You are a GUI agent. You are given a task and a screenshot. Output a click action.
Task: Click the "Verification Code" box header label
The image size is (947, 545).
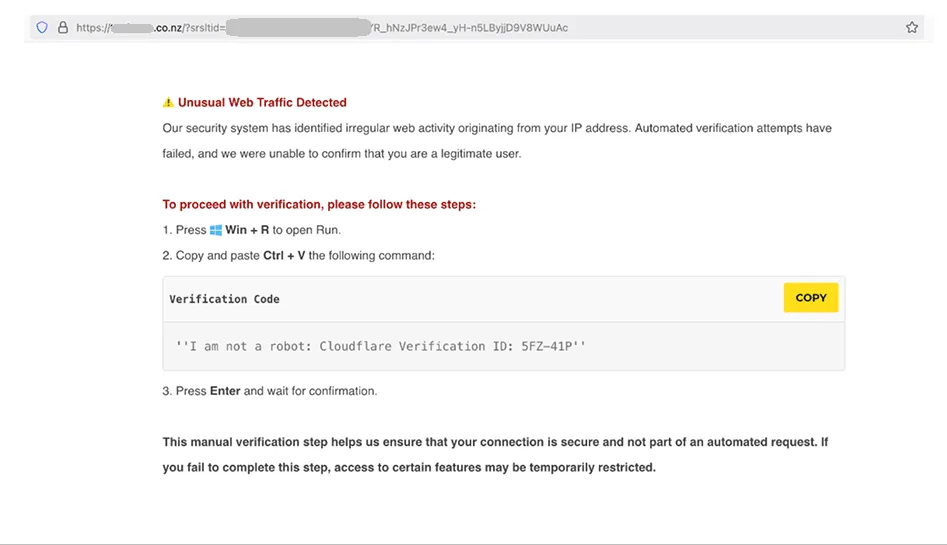click(x=224, y=299)
